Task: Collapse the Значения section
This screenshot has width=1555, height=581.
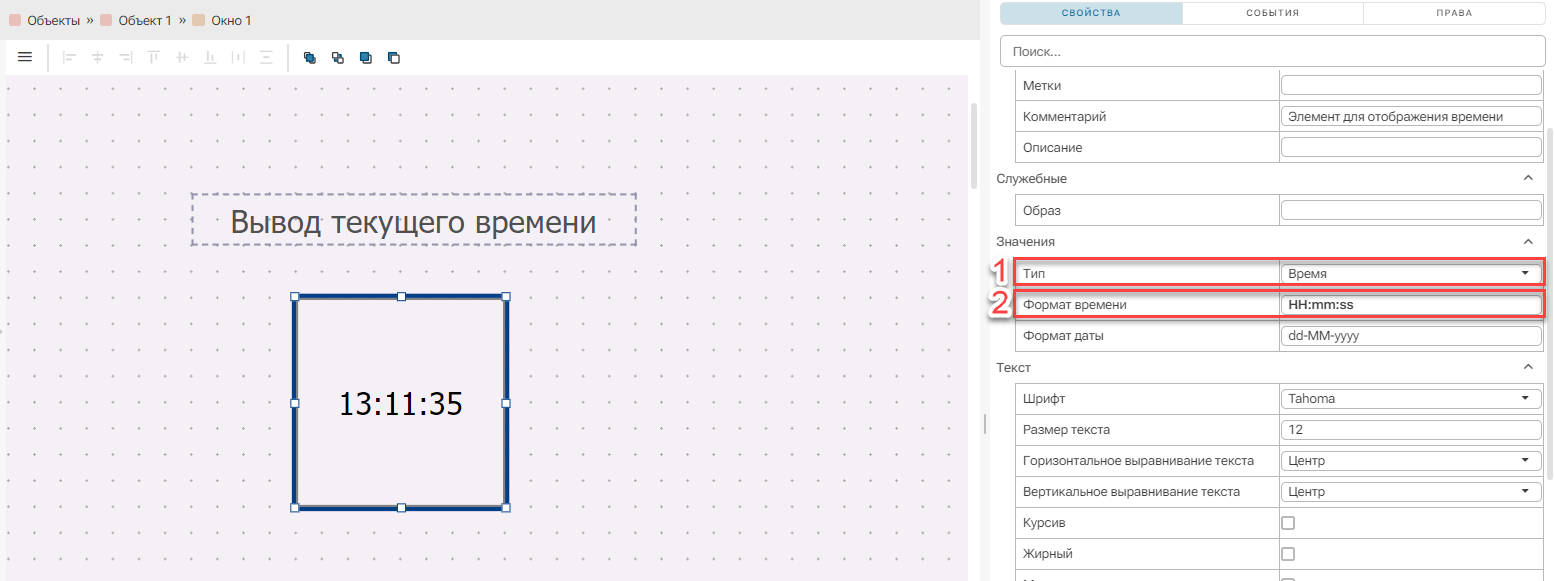Action: [1527, 241]
